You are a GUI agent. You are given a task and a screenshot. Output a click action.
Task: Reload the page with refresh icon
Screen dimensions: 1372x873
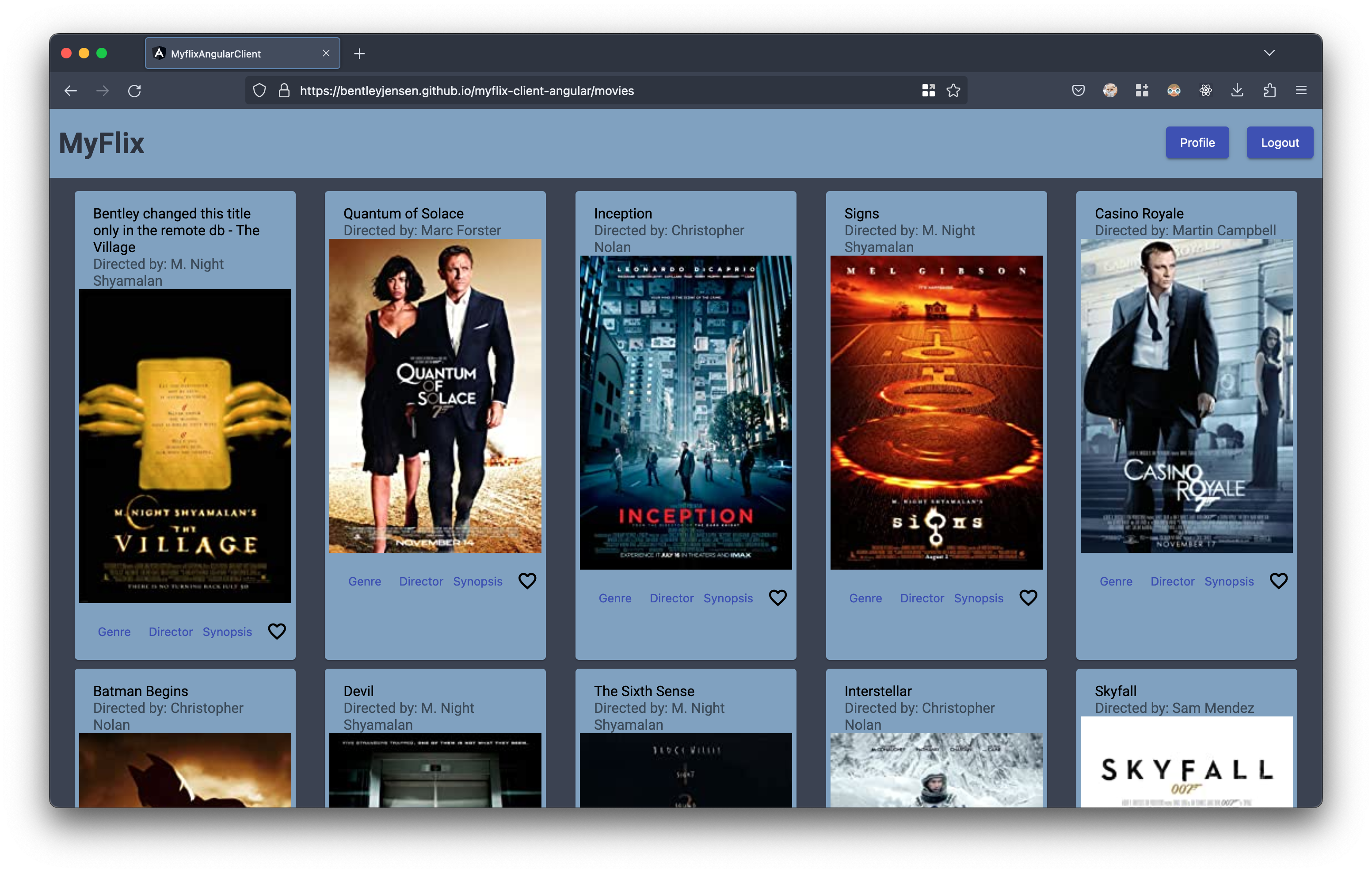(x=134, y=91)
